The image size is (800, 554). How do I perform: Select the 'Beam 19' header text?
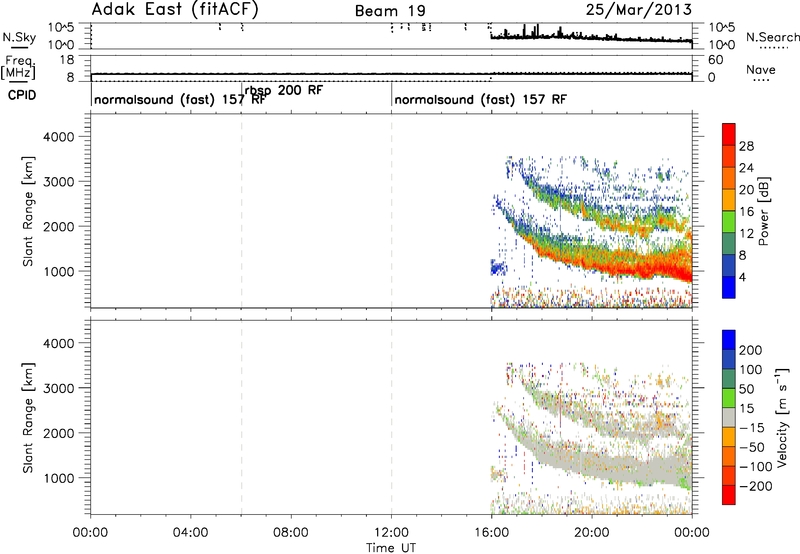[x=390, y=11]
